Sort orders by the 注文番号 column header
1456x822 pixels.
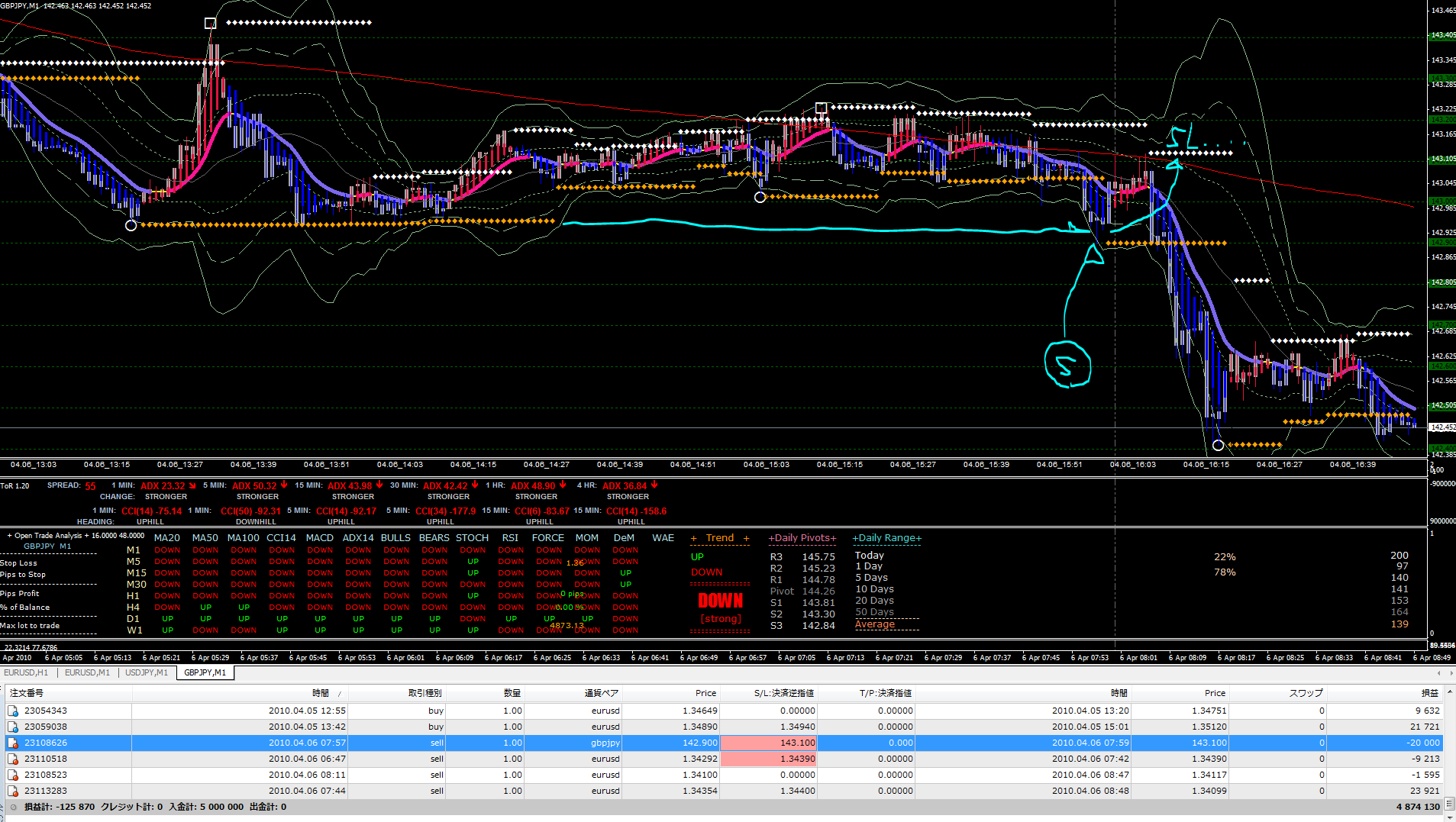(x=27, y=693)
